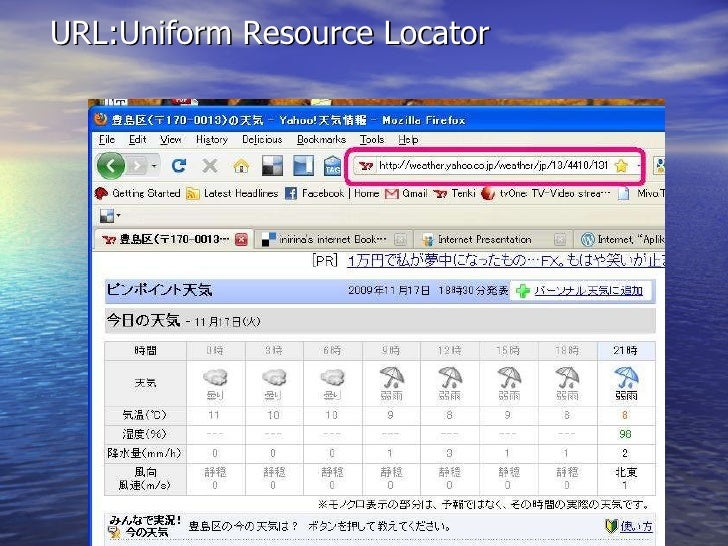Open the blue sidebar panel toolbar icon
This screenshot has width=728, height=546.
(304, 166)
